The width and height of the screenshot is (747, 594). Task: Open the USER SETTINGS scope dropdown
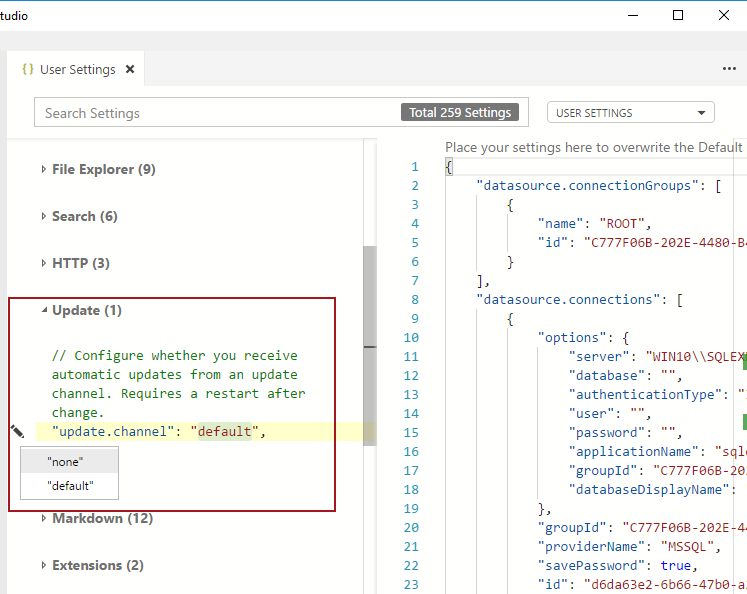point(630,113)
